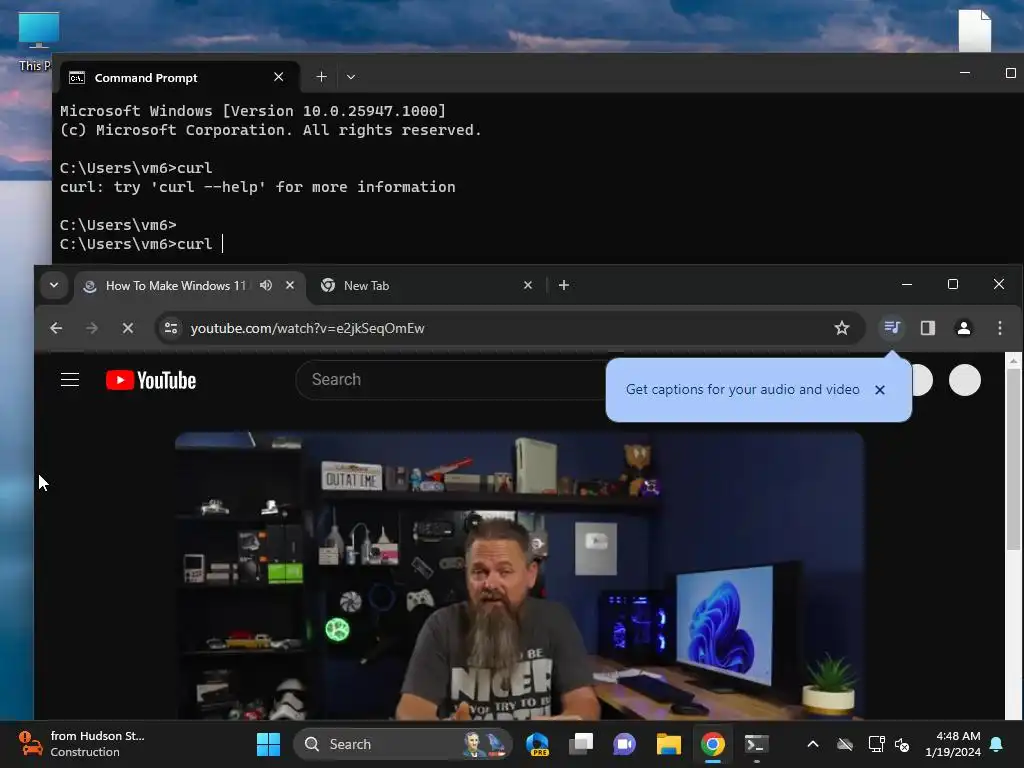Select blank file icon on desktop
The height and width of the screenshot is (768, 1024).
tap(974, 30)
